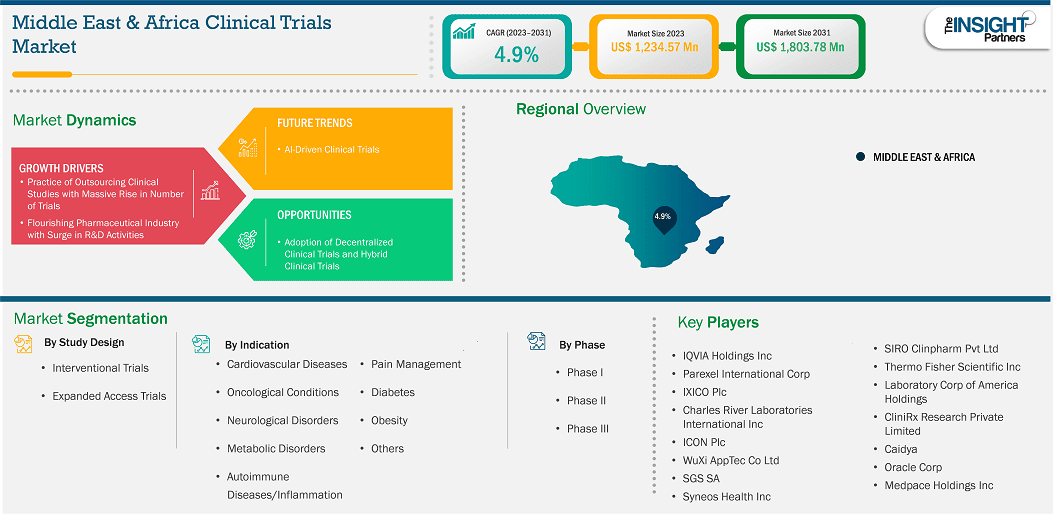Click 'IXICO Plc' player

(x=704, y=392)
